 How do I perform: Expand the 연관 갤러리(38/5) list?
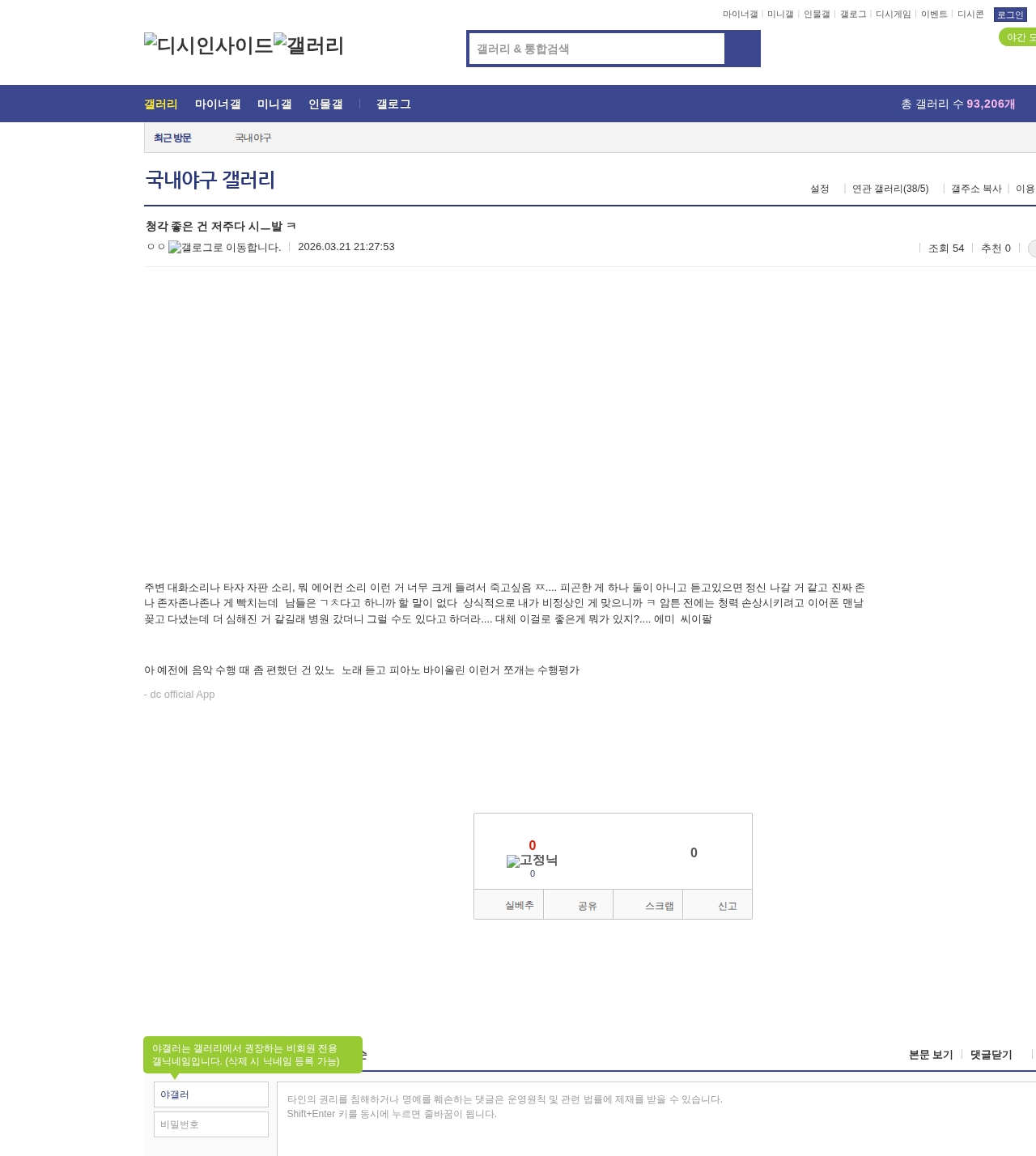[x=890, y=189]
